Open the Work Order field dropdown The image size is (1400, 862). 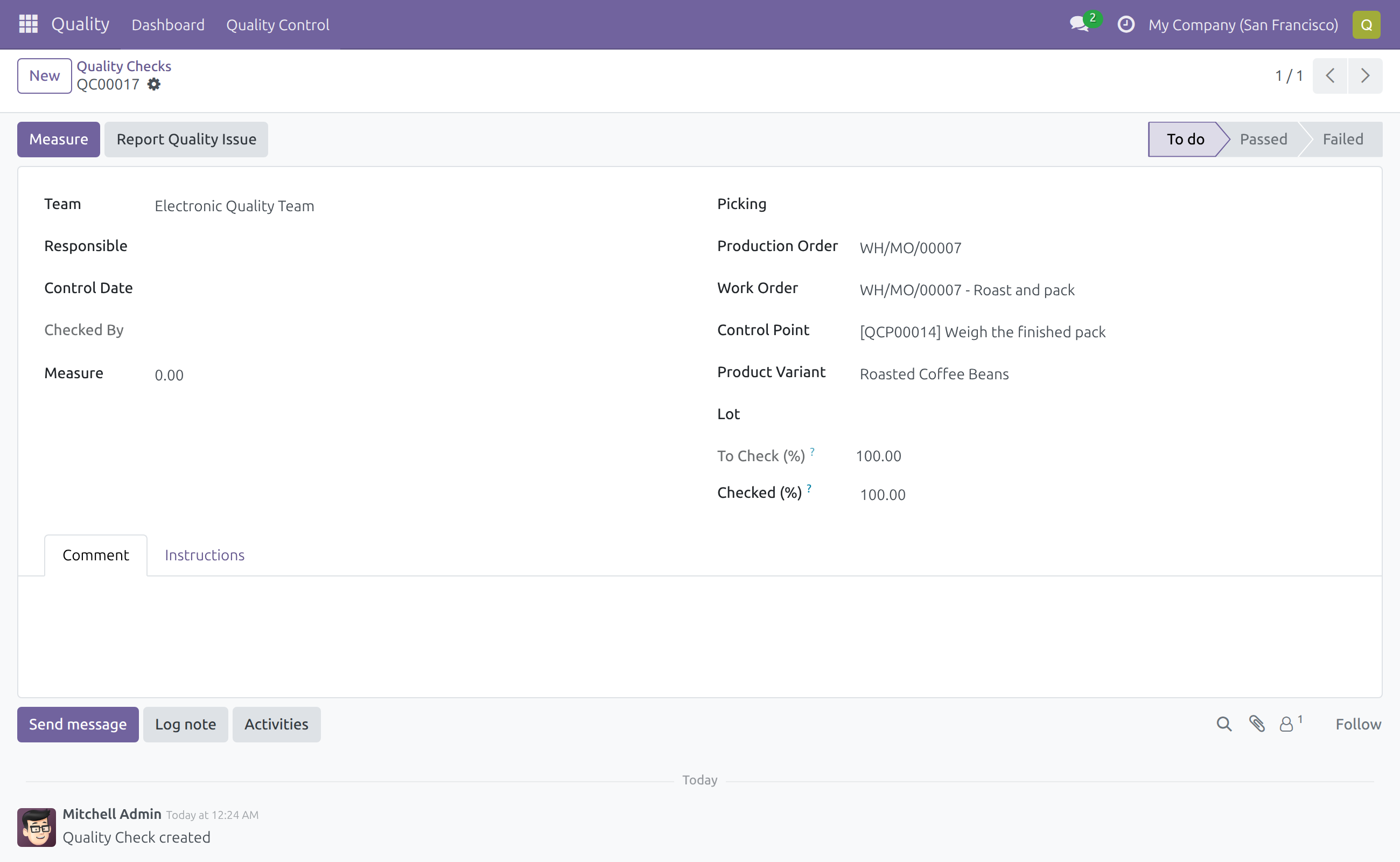pos(1107,290)
